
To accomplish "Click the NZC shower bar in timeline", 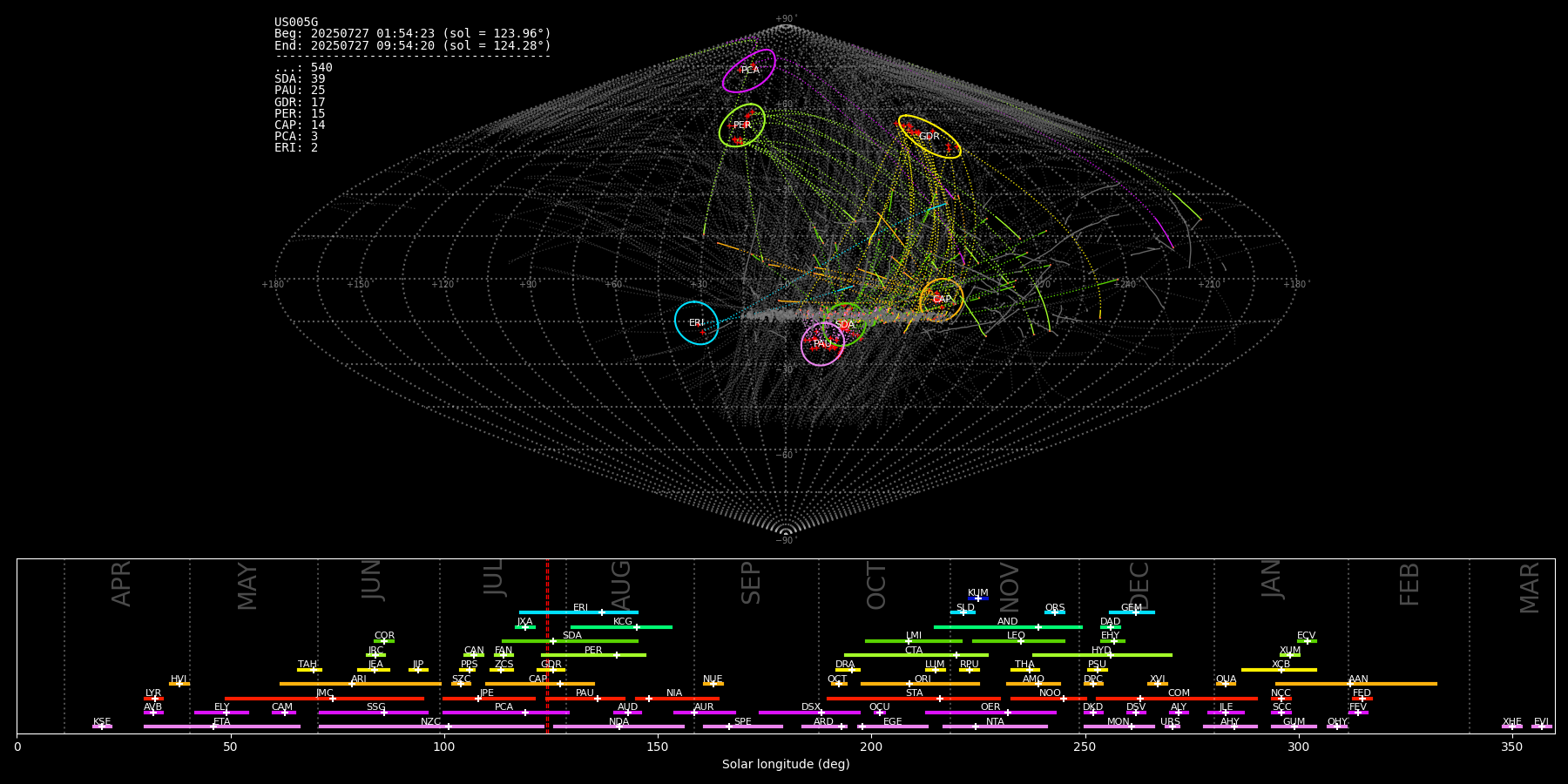I will tap(431, 727).
